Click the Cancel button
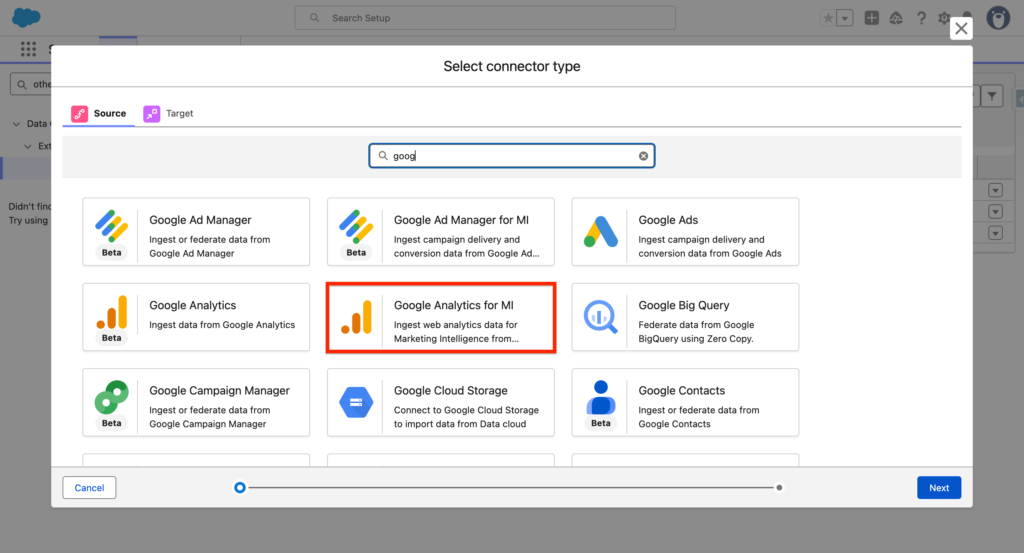Image resolution: width=1024 pixels, height=553 pixels. [89, 488]
